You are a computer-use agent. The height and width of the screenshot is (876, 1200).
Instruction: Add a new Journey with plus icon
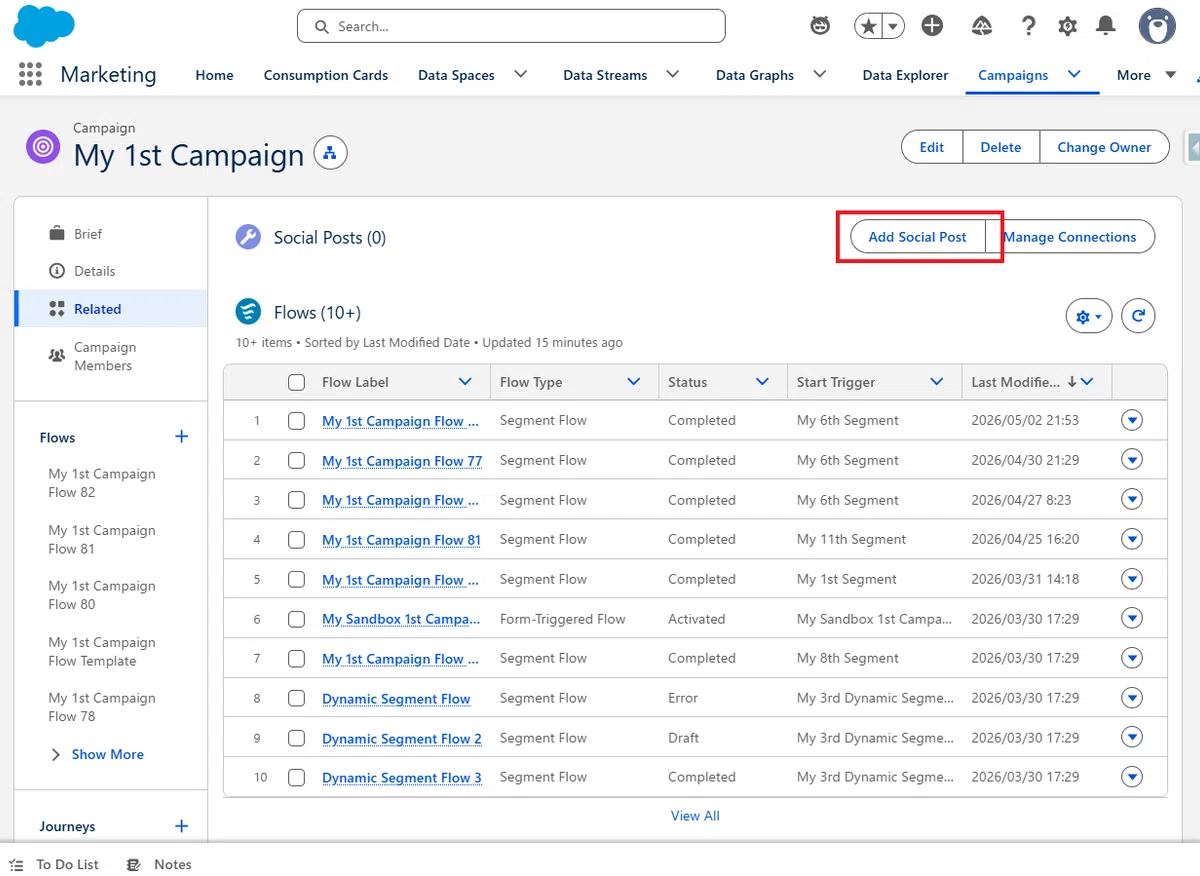tap(182, 826)
